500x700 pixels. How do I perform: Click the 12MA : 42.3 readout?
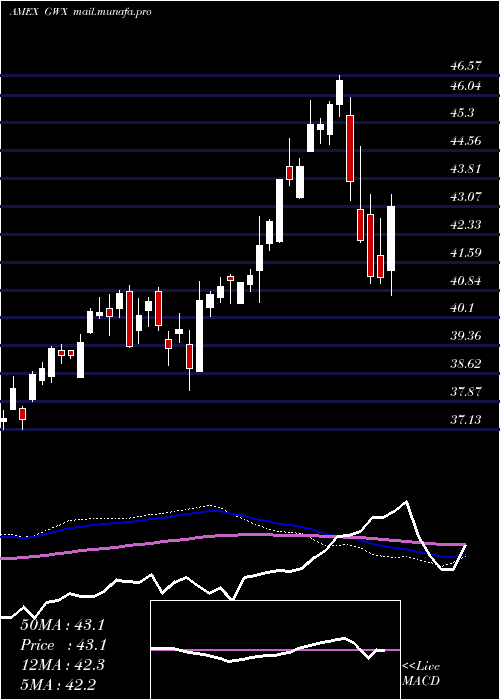pos(62,665)
